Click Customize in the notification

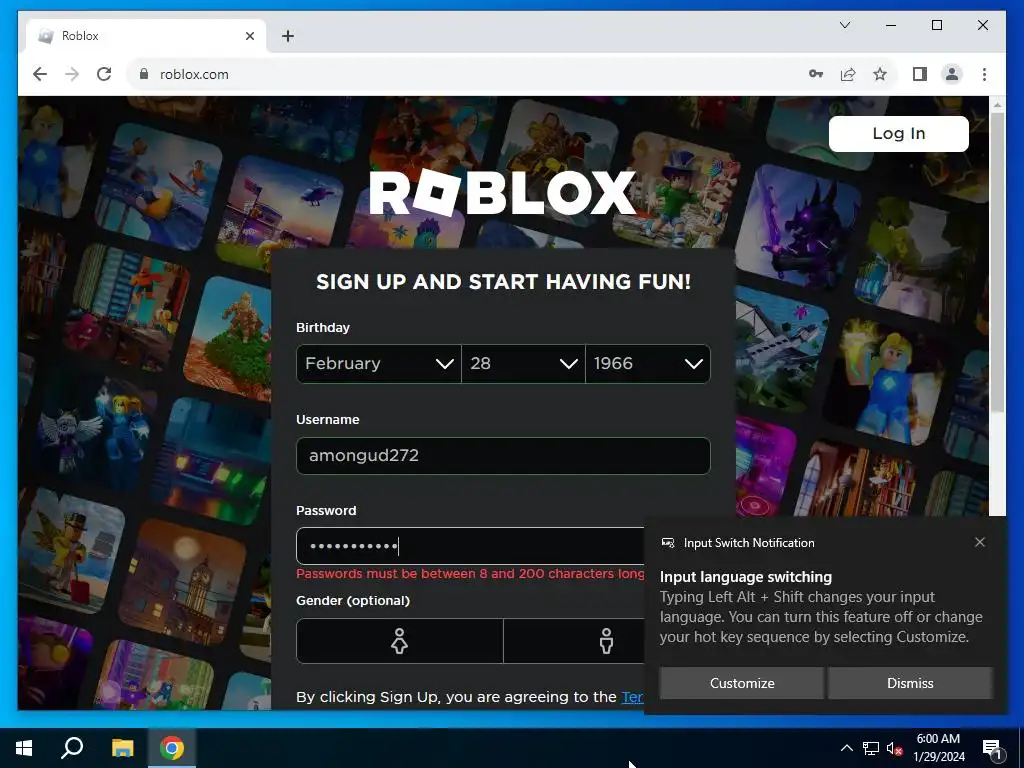click(x=742, y=683)
